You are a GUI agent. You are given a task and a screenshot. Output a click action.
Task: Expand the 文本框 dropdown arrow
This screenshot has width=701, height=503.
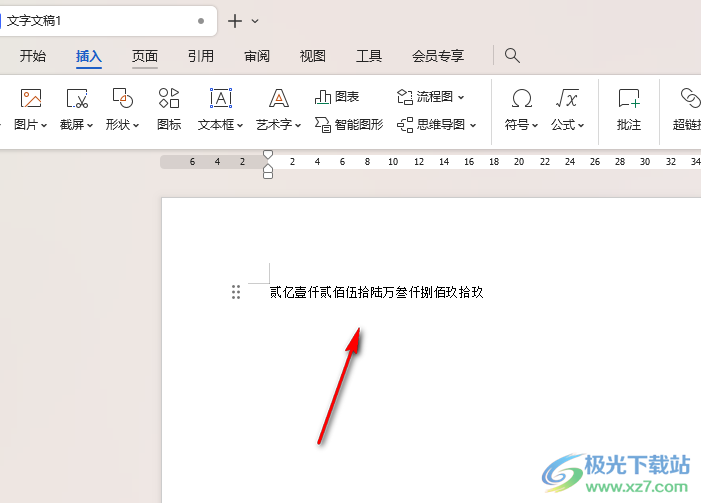click(240, 126)
